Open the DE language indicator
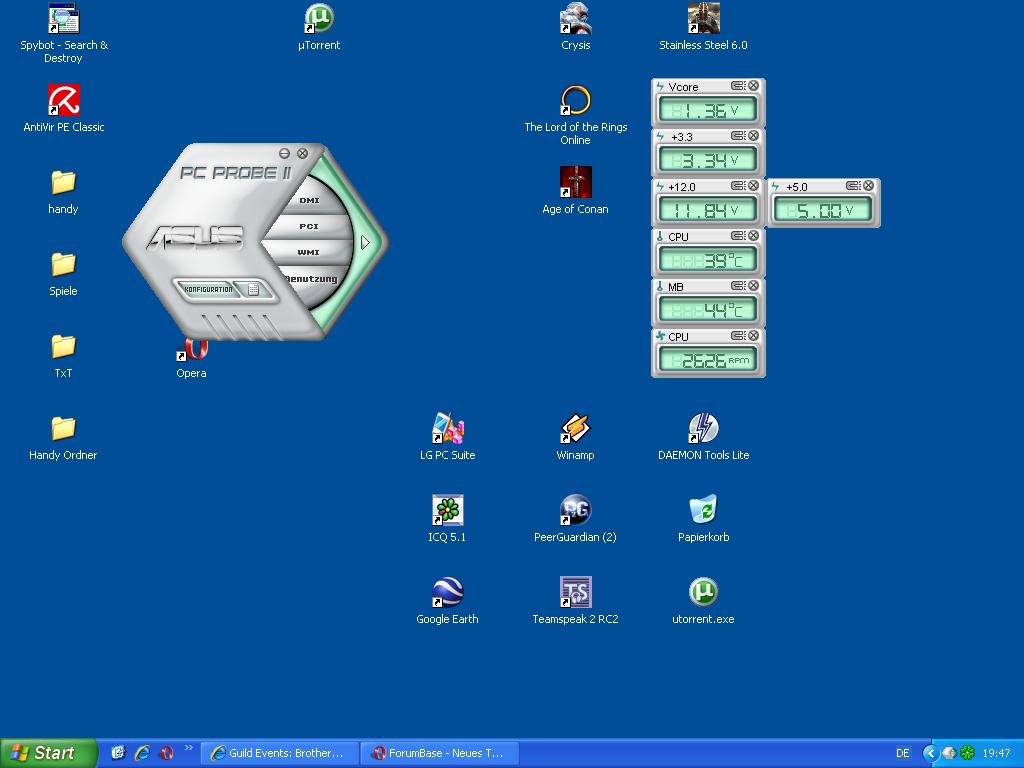 pos(903,753)
